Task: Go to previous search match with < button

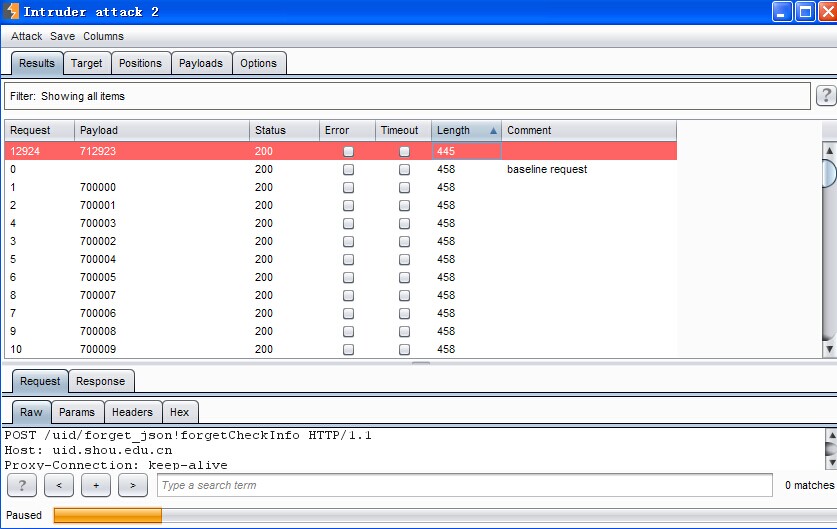Action: 59,485
